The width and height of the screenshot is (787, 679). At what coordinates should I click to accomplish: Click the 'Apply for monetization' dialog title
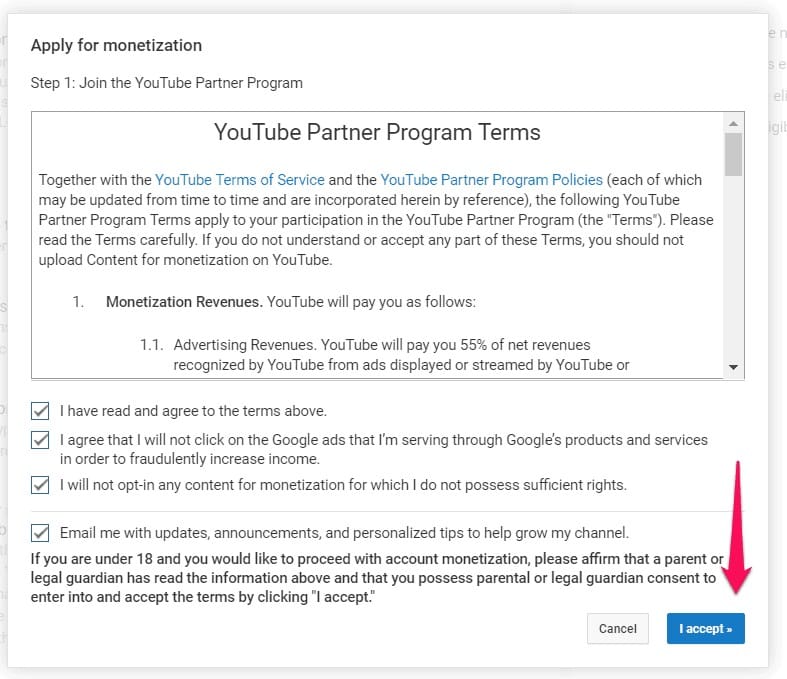116,45
